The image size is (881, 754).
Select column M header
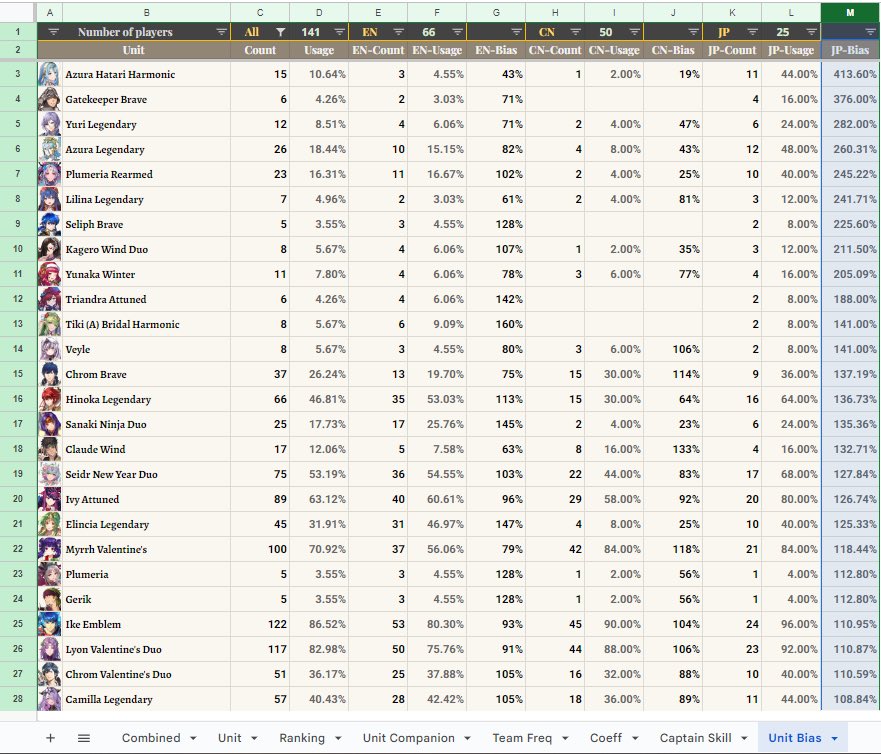pyautogui.click(x=851, y=12)
